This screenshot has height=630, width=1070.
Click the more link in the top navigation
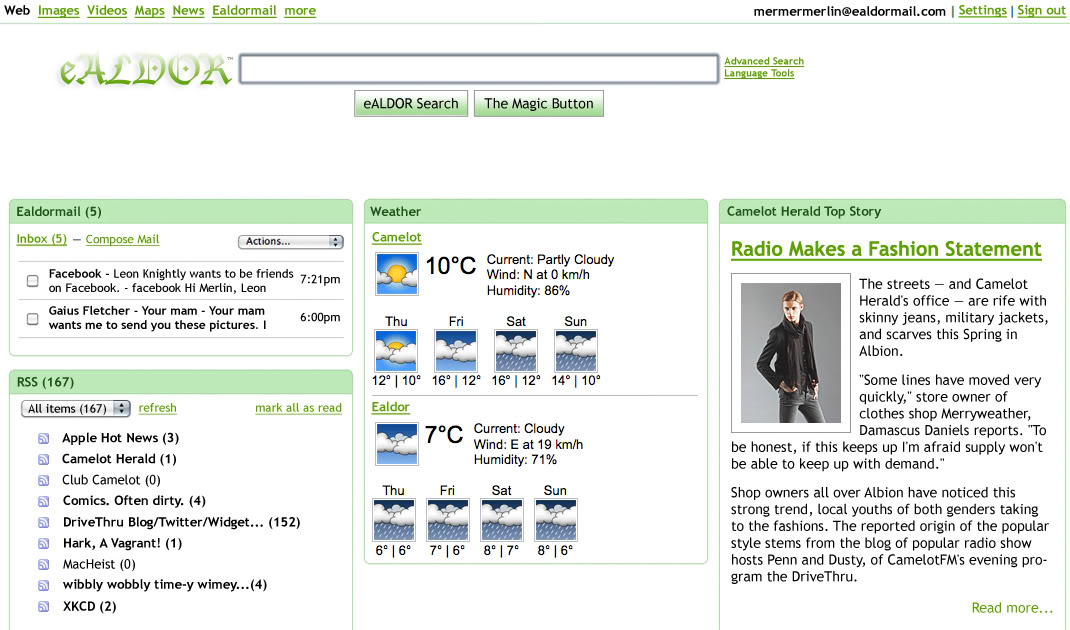click(300, 11)
